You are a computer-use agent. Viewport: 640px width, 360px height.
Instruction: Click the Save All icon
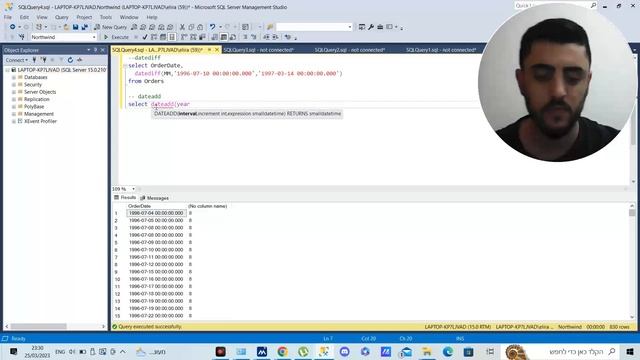click(84, 27)
